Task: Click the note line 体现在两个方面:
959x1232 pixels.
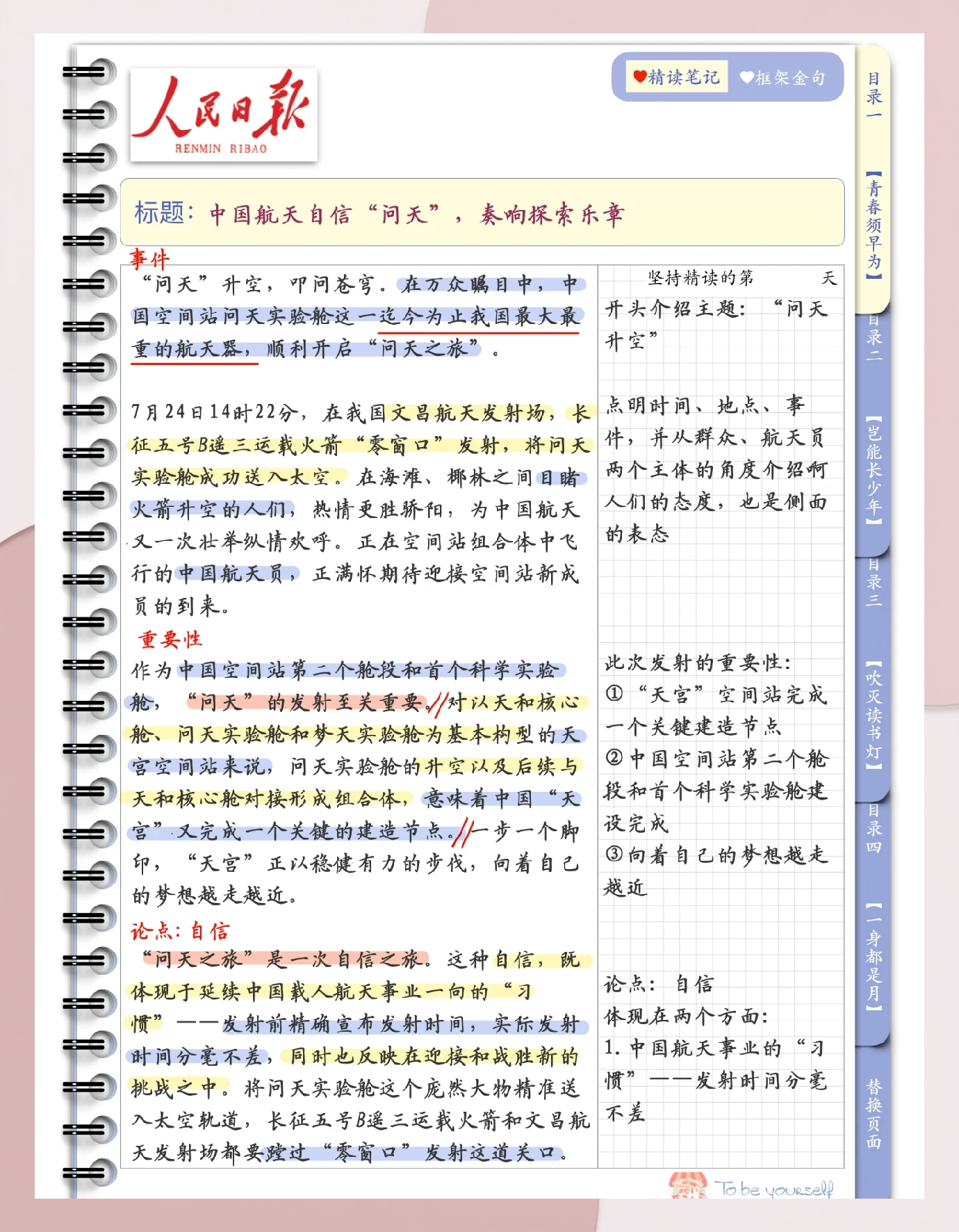Action: click(686, 1016)
